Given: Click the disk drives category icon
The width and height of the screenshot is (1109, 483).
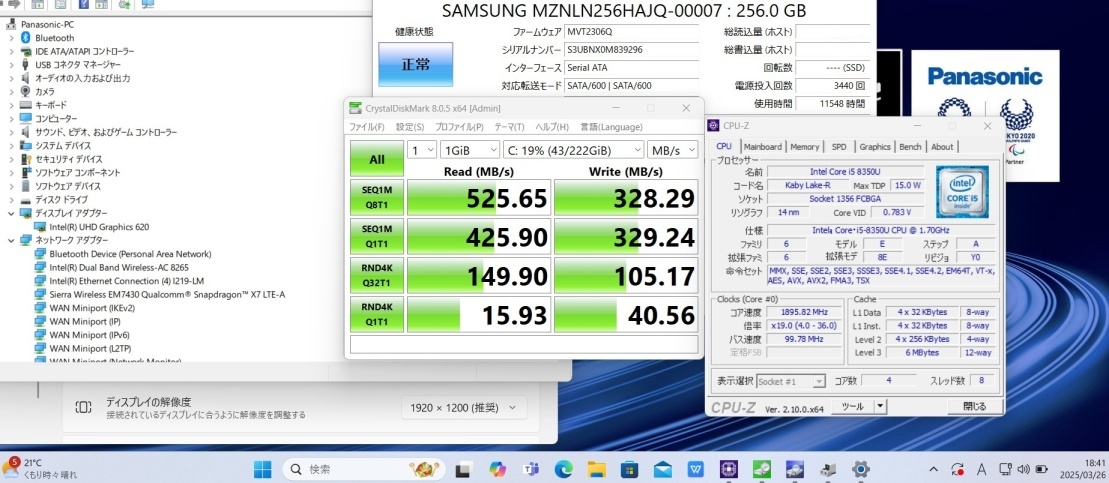Looking at the screenshot, I should [x=26, y=199].
